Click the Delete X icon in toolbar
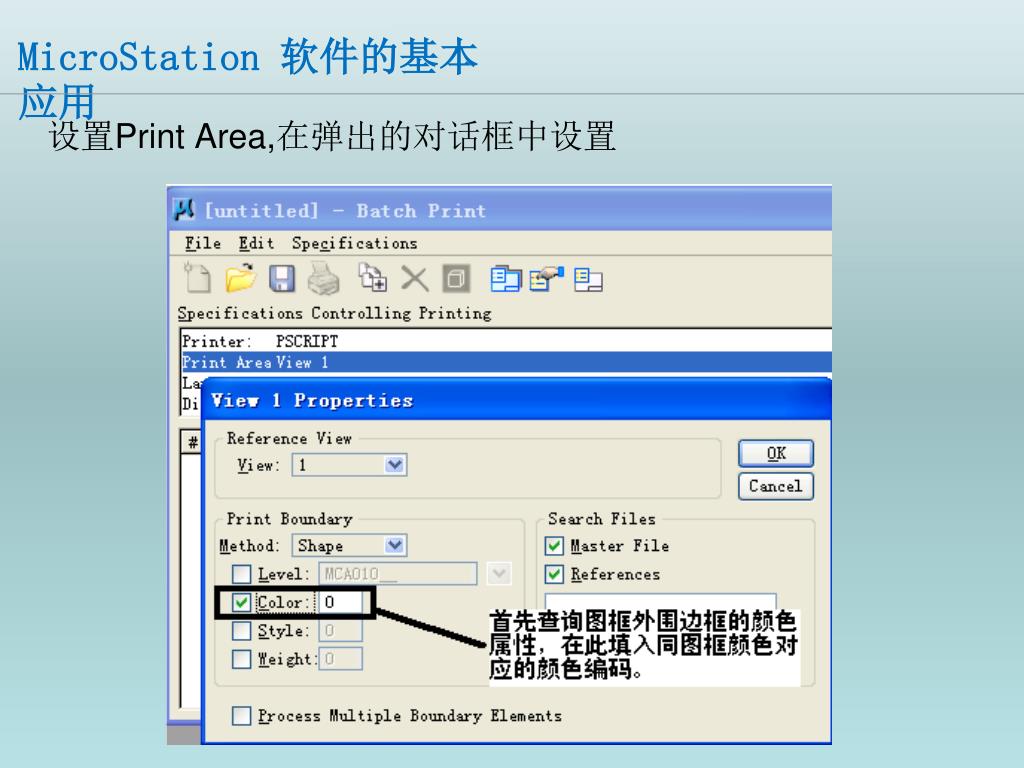 (415, 279)
